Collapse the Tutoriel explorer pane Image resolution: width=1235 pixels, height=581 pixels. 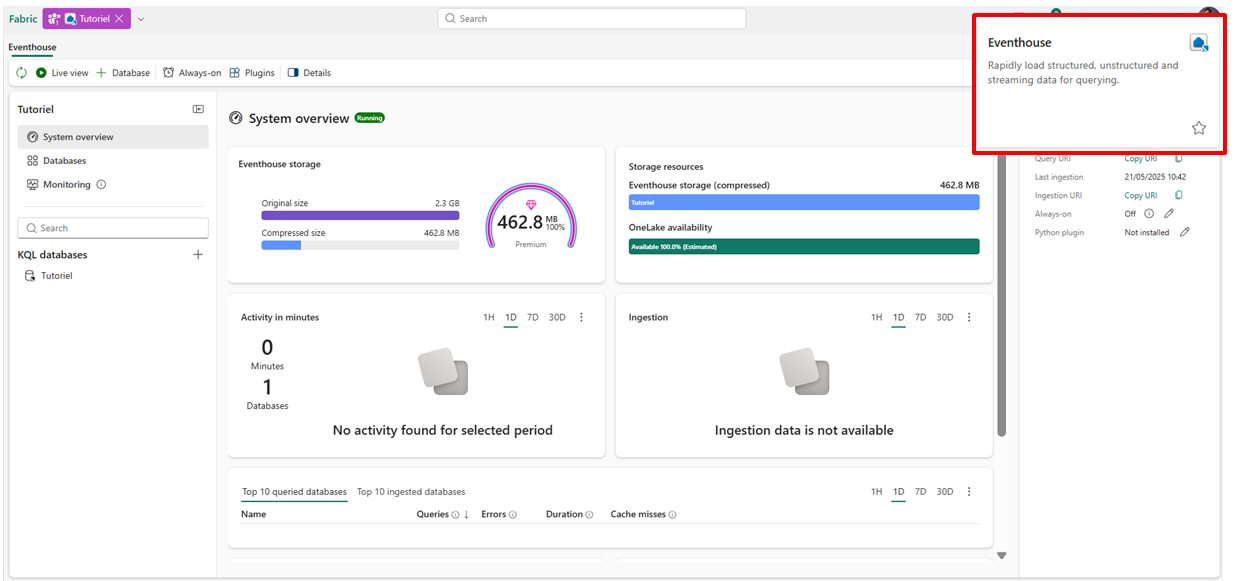tap(198, 109)
